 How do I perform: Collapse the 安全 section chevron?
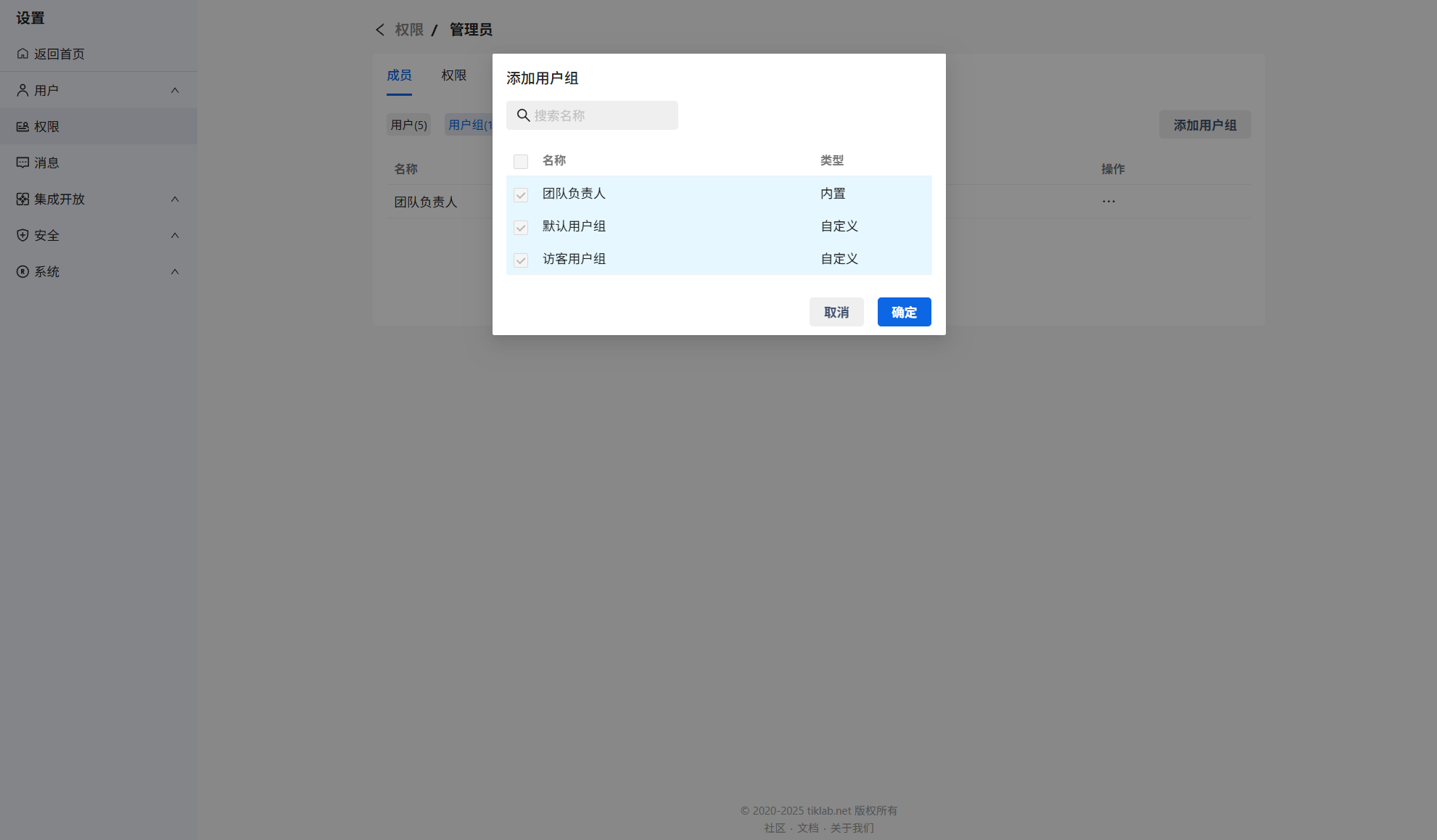(175, 235)
